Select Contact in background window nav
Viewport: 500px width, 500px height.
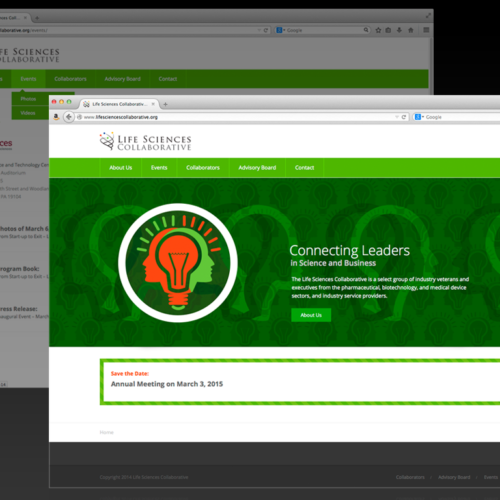coord(168,79)
